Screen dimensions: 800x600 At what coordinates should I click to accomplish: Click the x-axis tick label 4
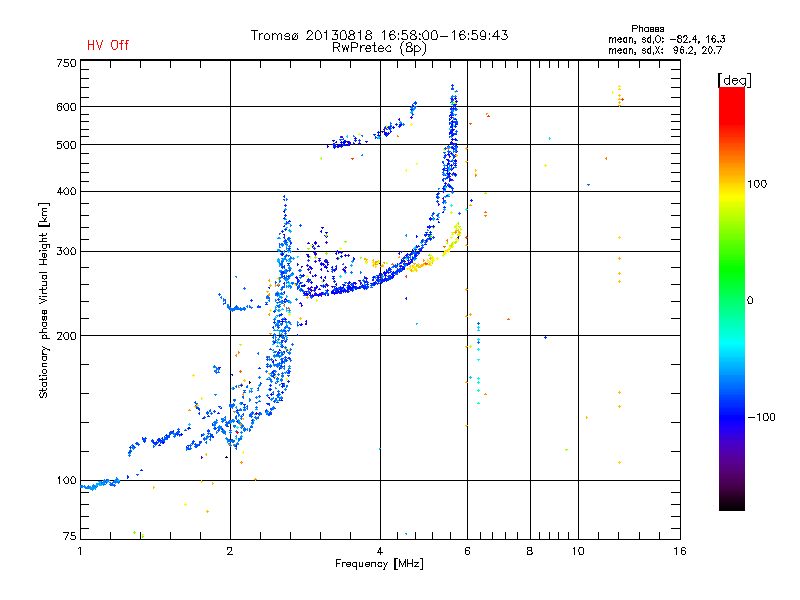(380, 551)
